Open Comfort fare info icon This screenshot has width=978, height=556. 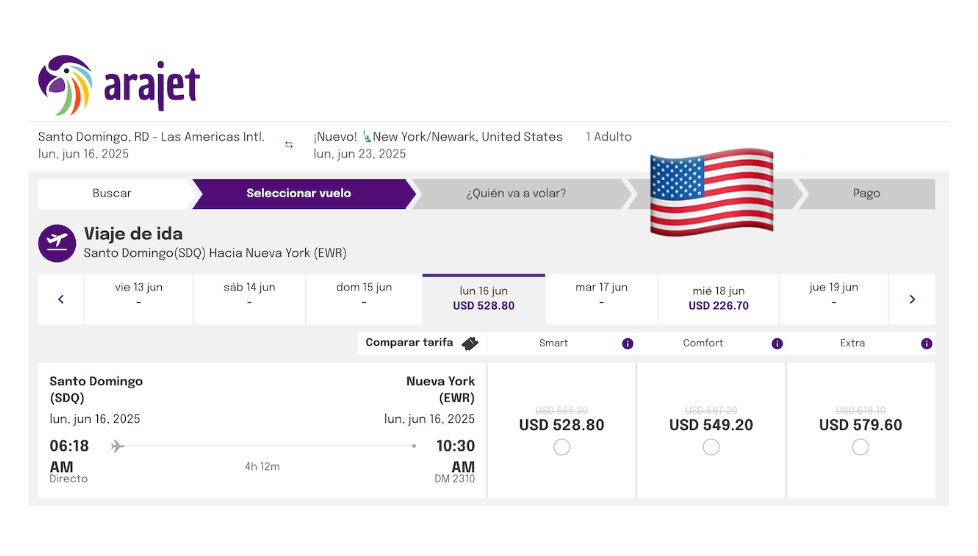(777, 344)
